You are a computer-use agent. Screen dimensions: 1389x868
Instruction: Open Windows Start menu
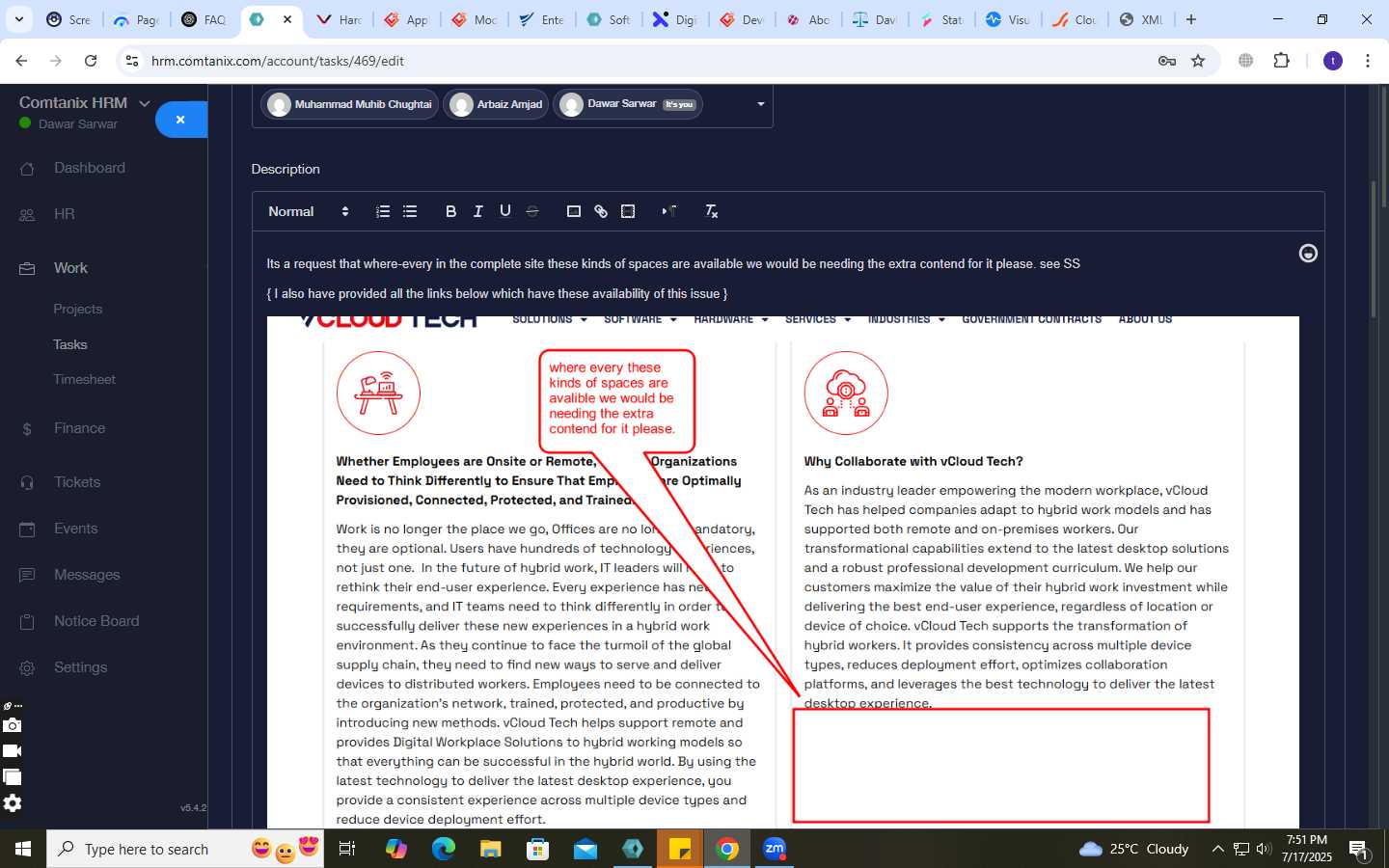coord(23,849)
